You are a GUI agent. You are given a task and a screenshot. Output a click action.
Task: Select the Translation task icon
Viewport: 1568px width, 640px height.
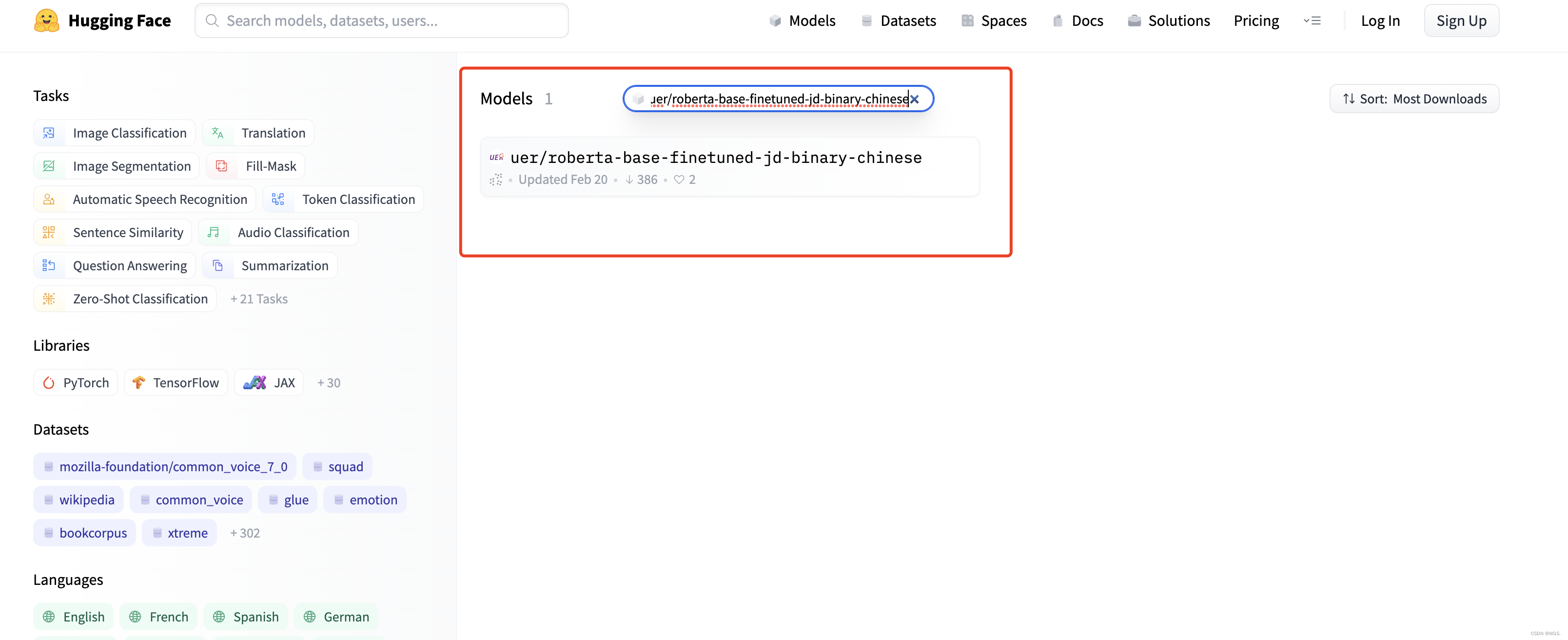pyautogui.click(x=217, y=133)
